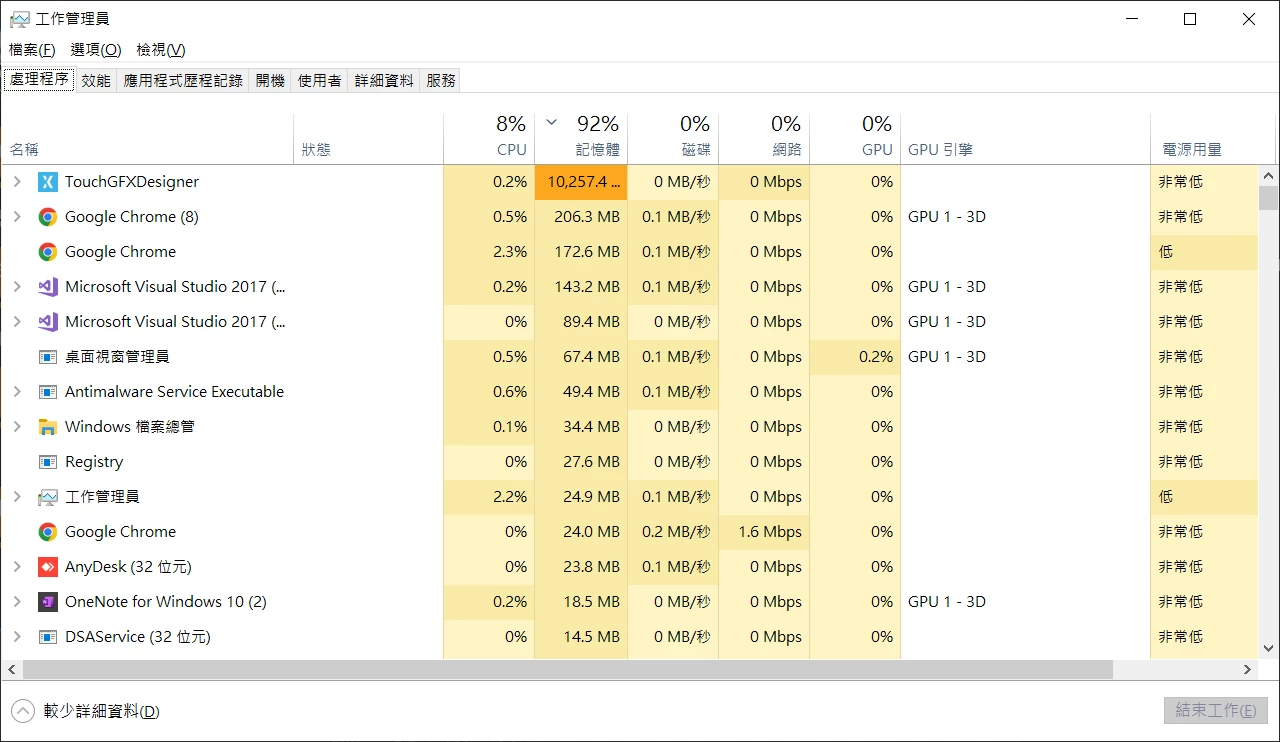The image size is (1280, 742).
Task: Click the Visual Studio icon in the 89.4 MB row
Action: pyautogui.click(x=47, y=322)
